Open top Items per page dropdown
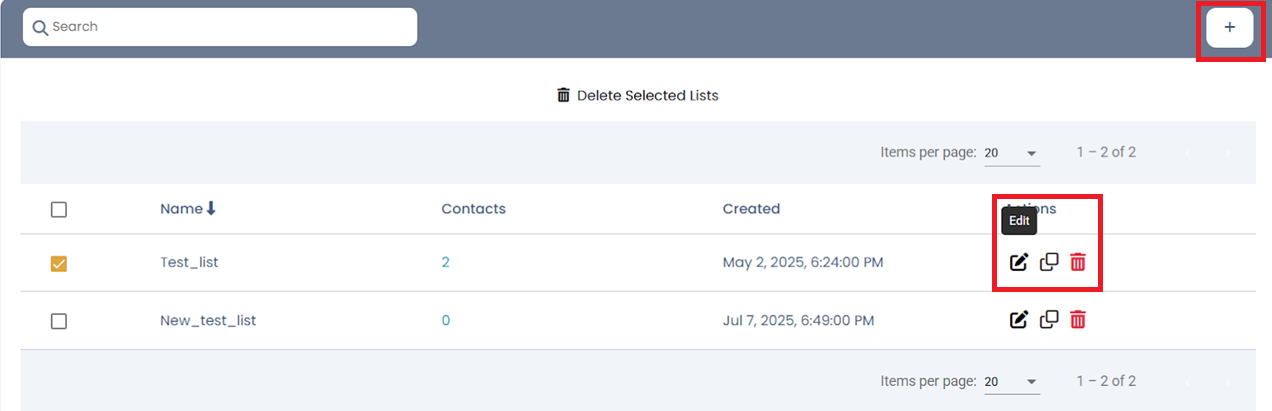The image size is (1272, 411). click(1011, 153)
